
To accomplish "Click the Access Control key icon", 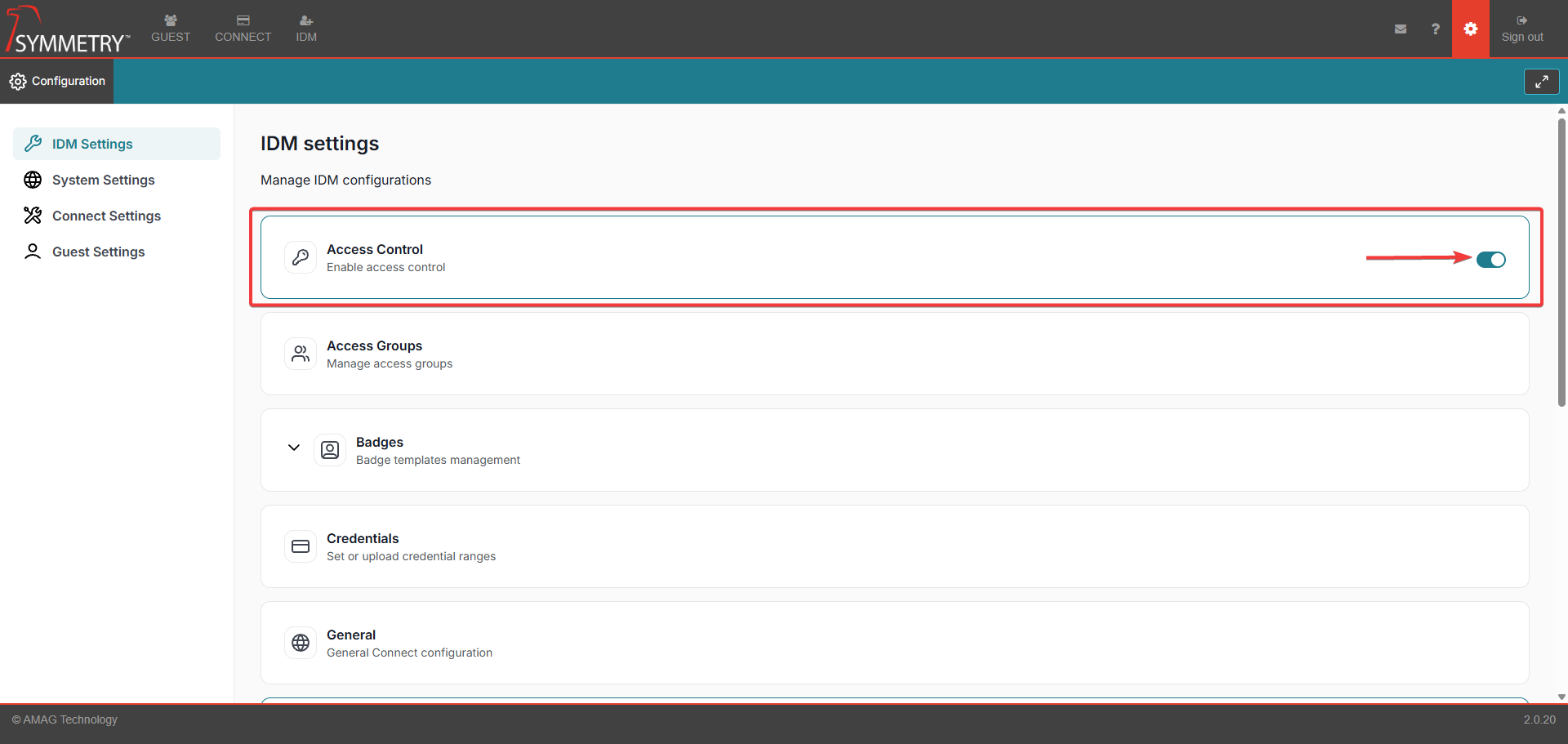I will point(301,257).
